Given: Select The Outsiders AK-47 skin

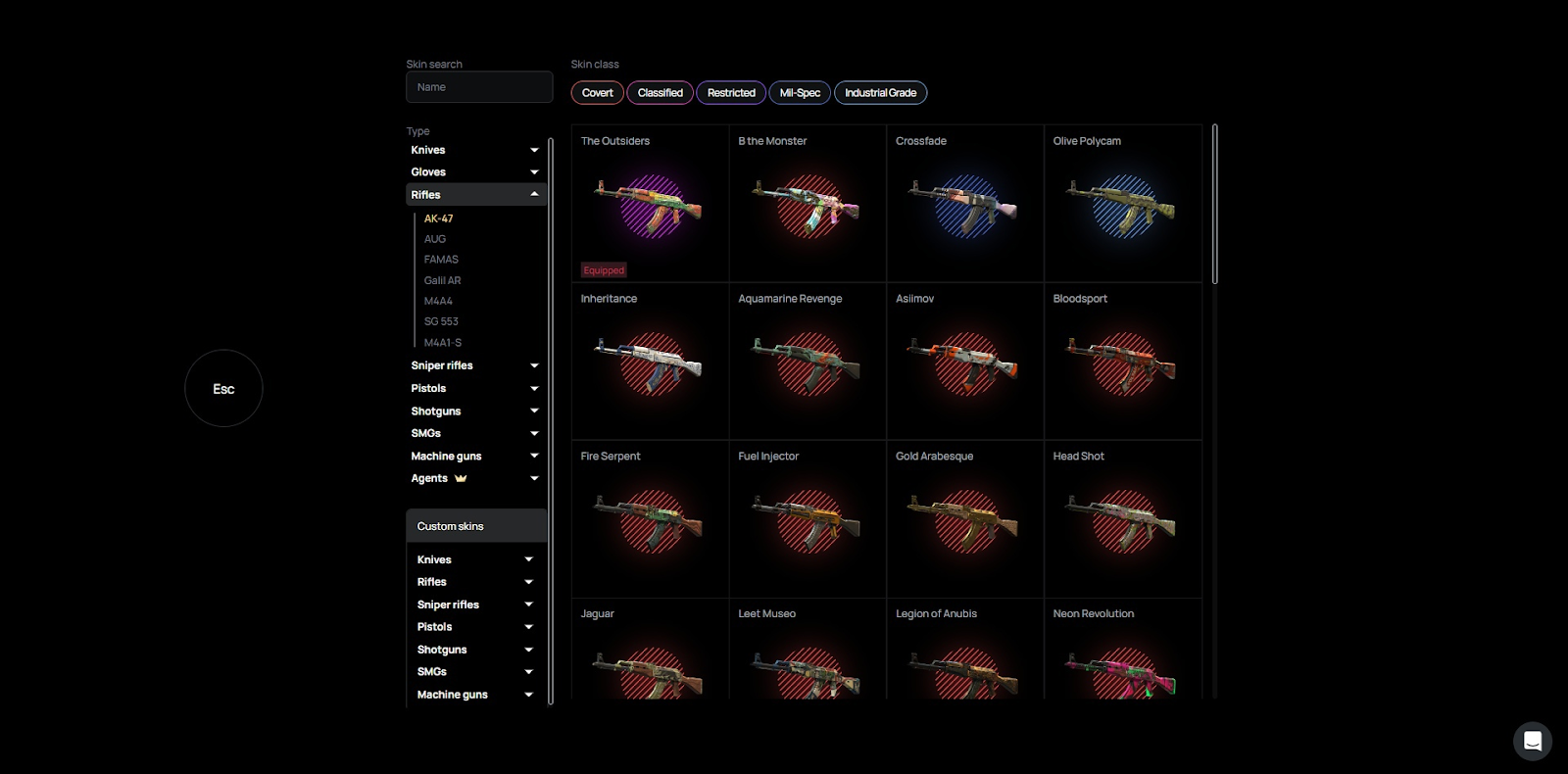Looking at the screenshot, I should tap(650, 204).
